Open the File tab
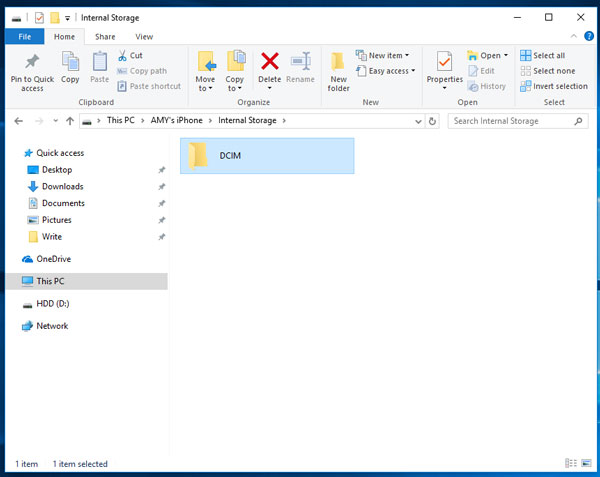The image size is (600, 477). [x=25, y=37]
